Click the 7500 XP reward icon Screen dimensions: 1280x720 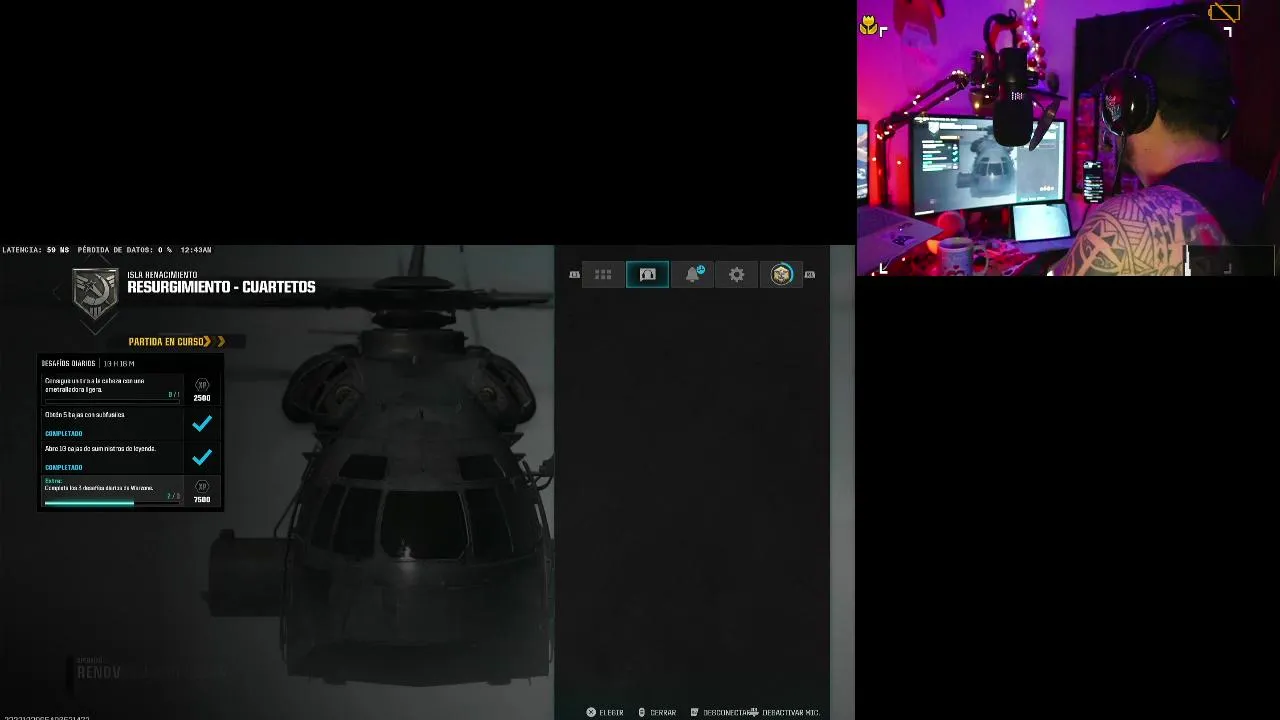pos(202,487)
